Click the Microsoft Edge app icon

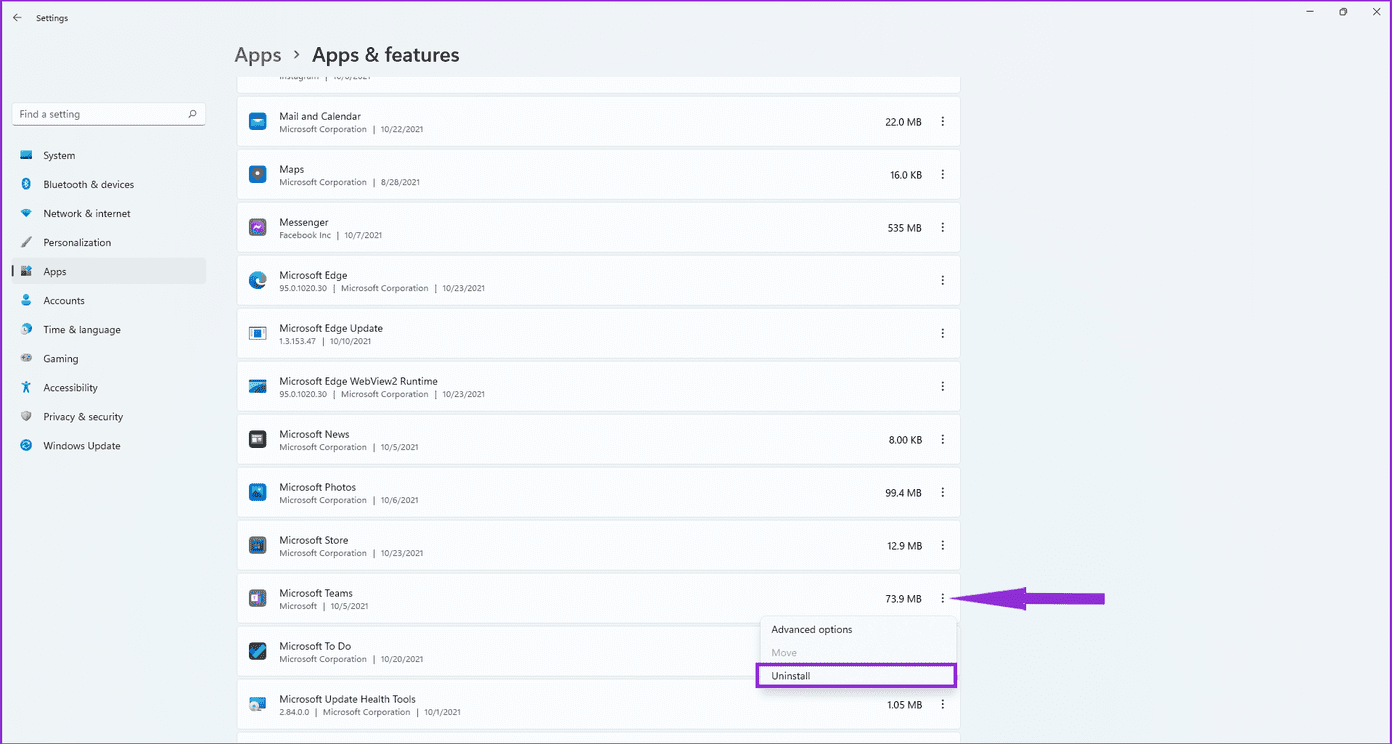click(258, 281)
